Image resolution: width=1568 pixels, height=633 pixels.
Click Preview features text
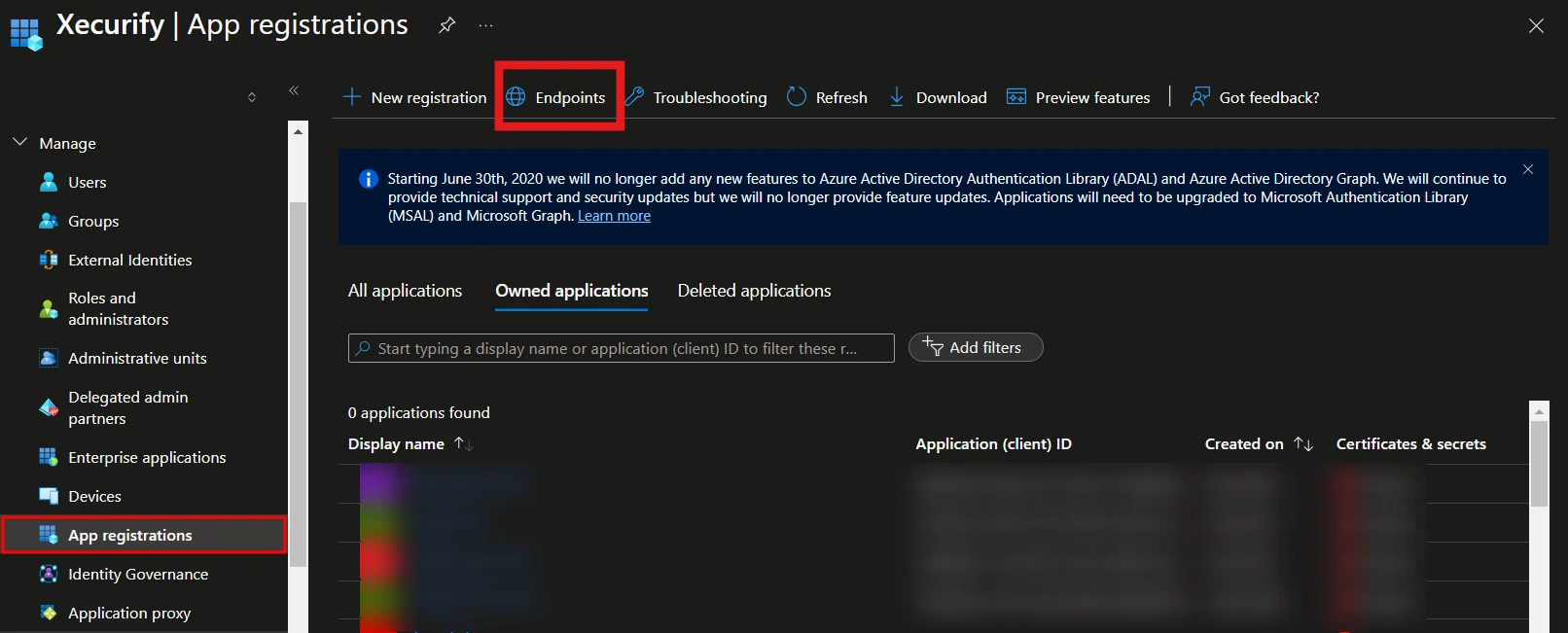coord(1092,97)
